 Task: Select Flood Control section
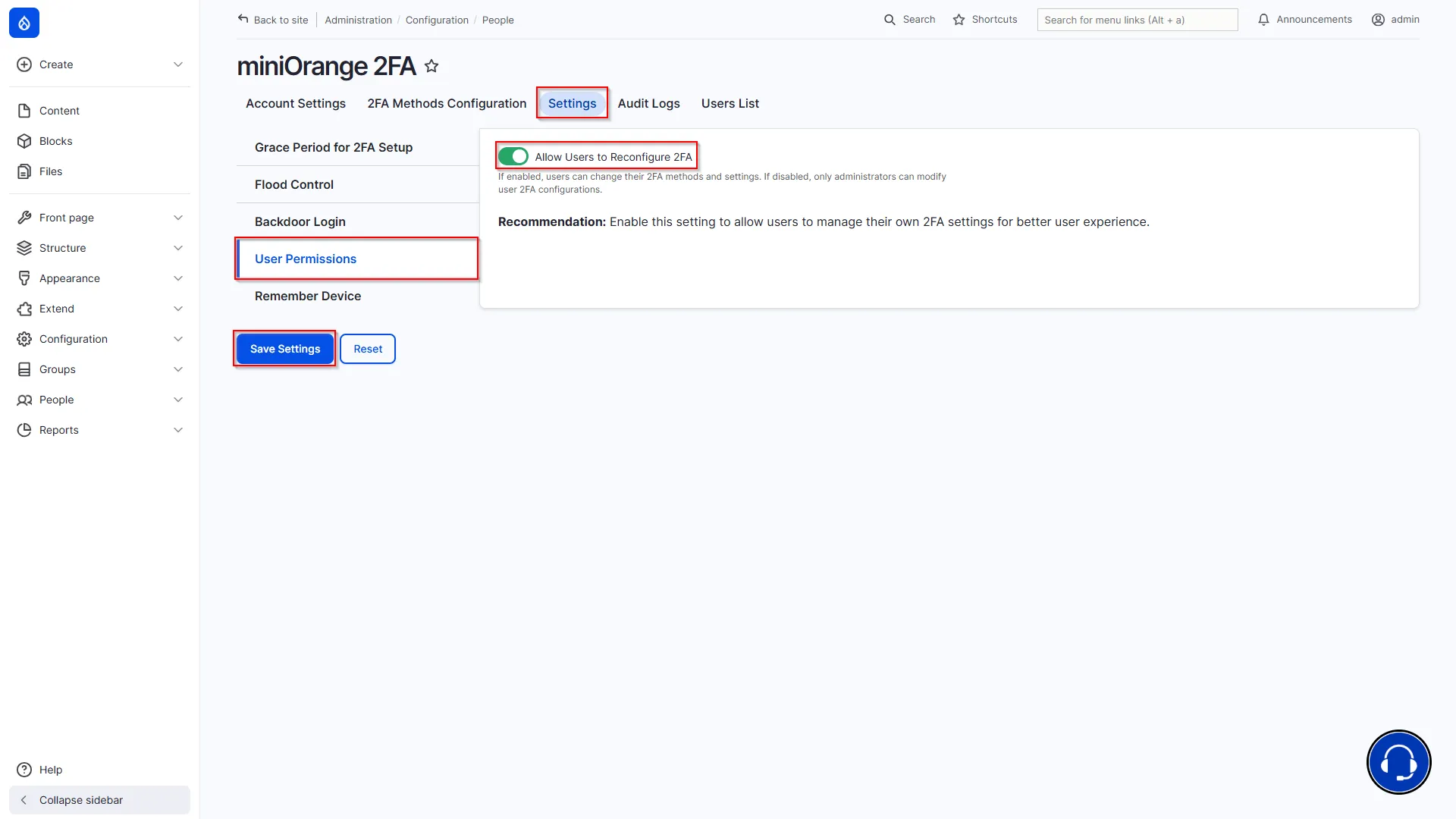pyautogui.click(x=358, y=184)
